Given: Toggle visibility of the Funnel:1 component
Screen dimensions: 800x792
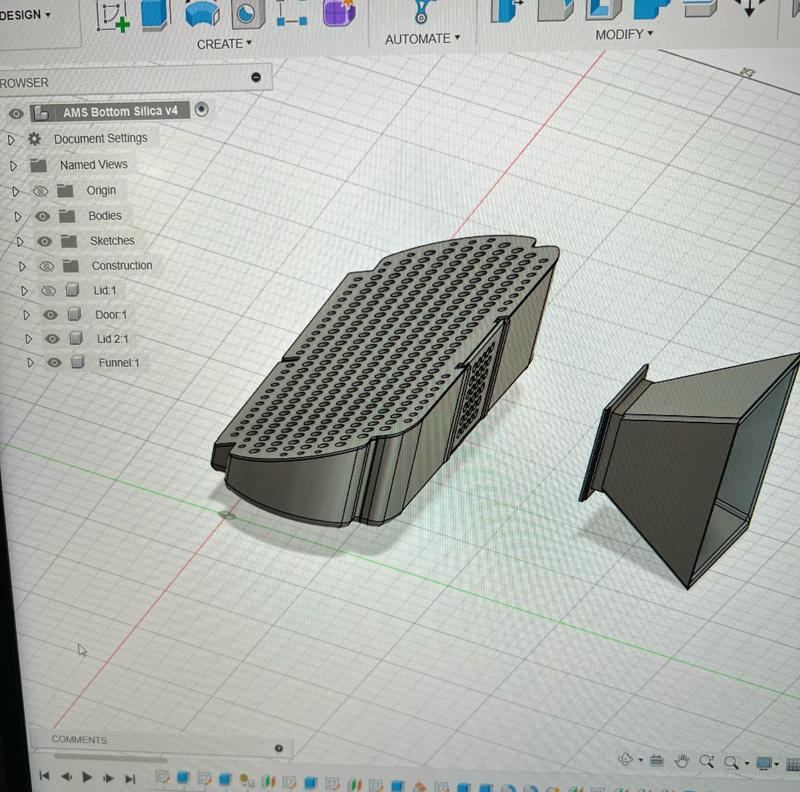Looking at the screenshot, I should pyautogui.click(x=53, y=363).
